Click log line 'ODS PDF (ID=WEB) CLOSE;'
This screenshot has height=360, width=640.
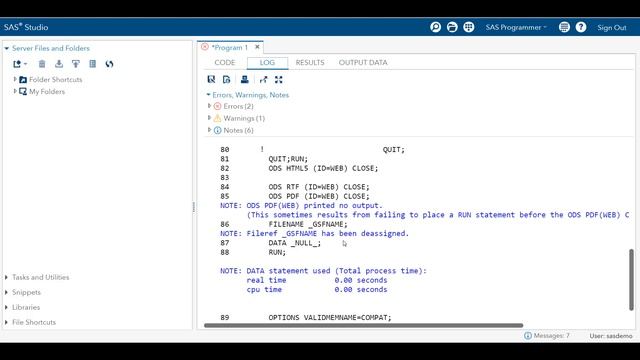click(x=319, y=196)
